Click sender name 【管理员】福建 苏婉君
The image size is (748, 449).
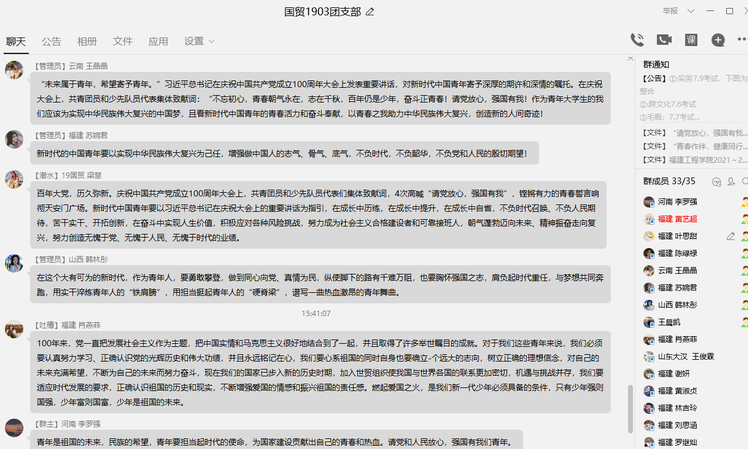[x=71, y=136]
